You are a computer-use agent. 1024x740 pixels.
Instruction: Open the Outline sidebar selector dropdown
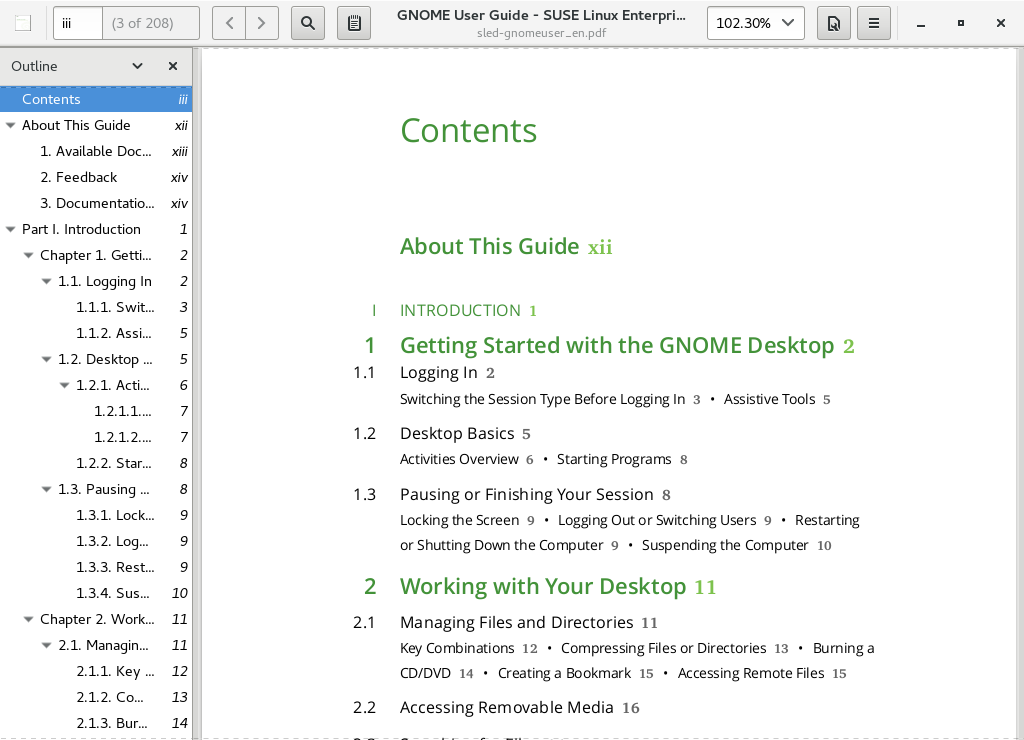[x=138, y=66]
